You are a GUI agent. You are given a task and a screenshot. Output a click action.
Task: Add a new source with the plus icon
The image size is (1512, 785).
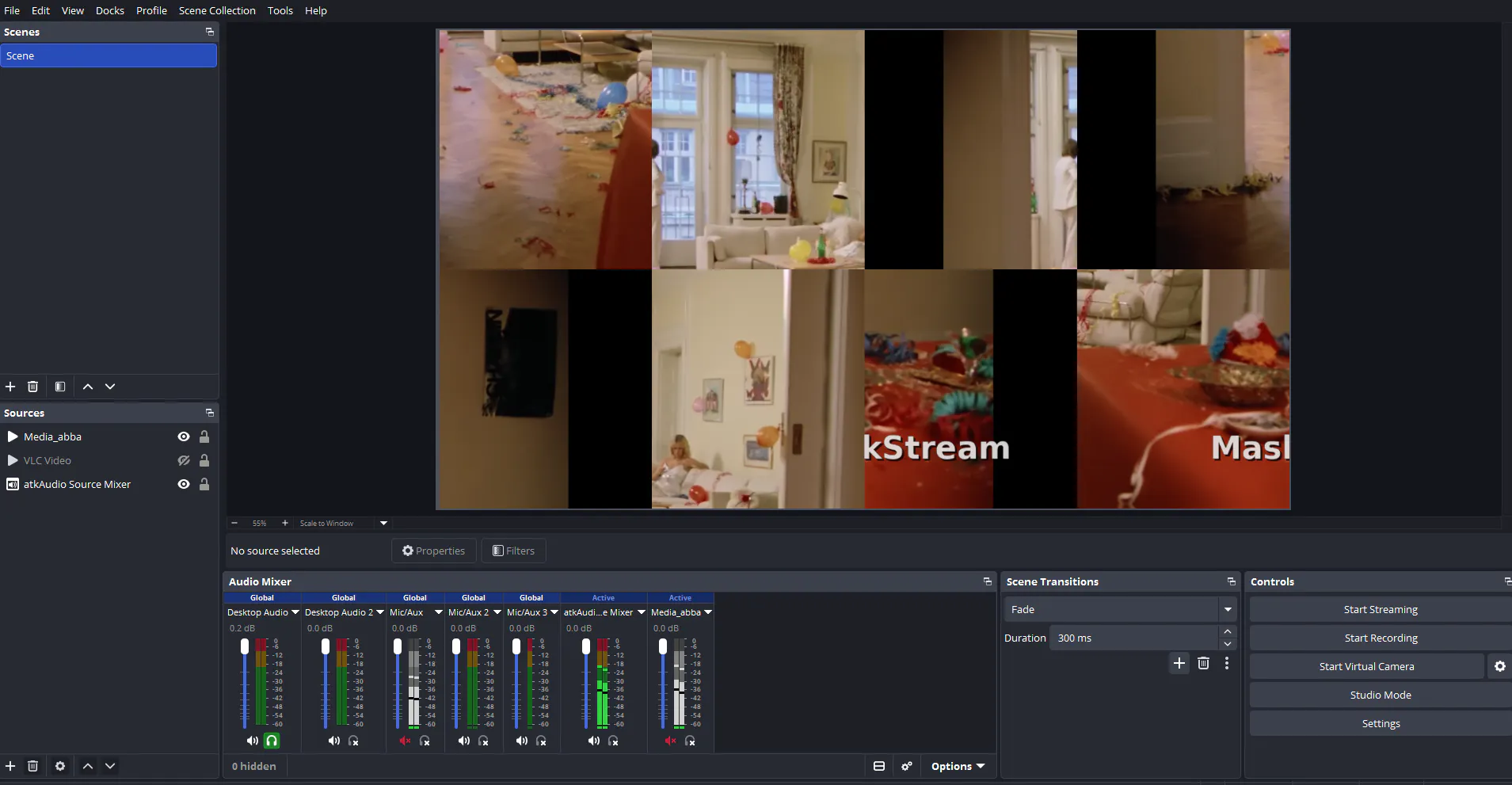[10, 766]
